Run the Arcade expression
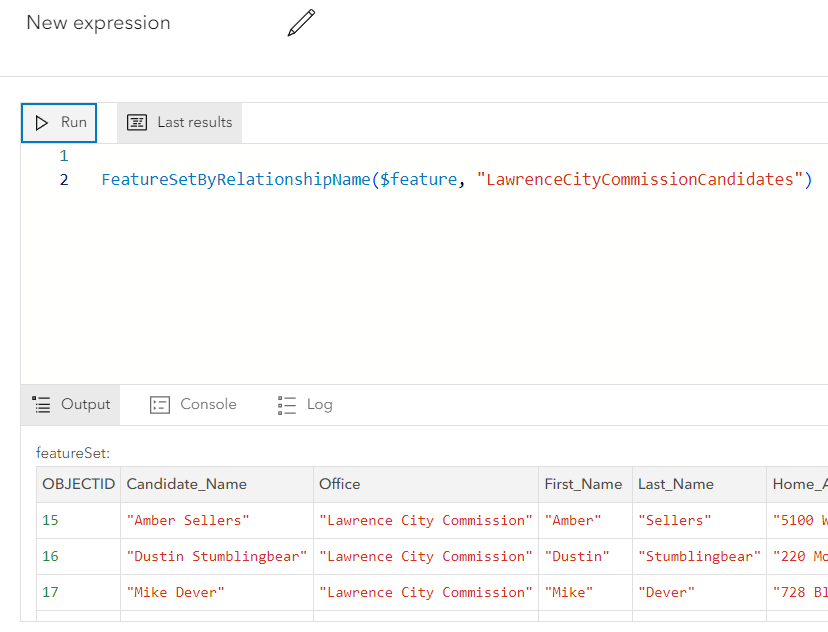 point(60,122)
